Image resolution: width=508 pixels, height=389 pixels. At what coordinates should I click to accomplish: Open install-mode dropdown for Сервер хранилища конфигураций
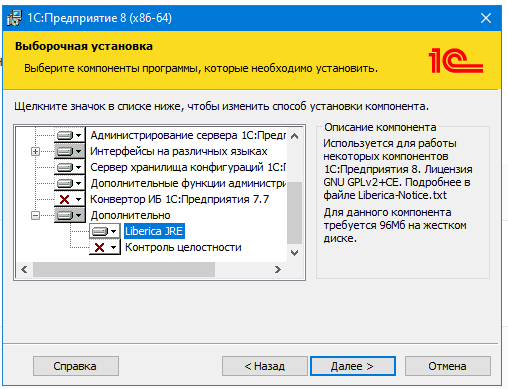(69, 168)
